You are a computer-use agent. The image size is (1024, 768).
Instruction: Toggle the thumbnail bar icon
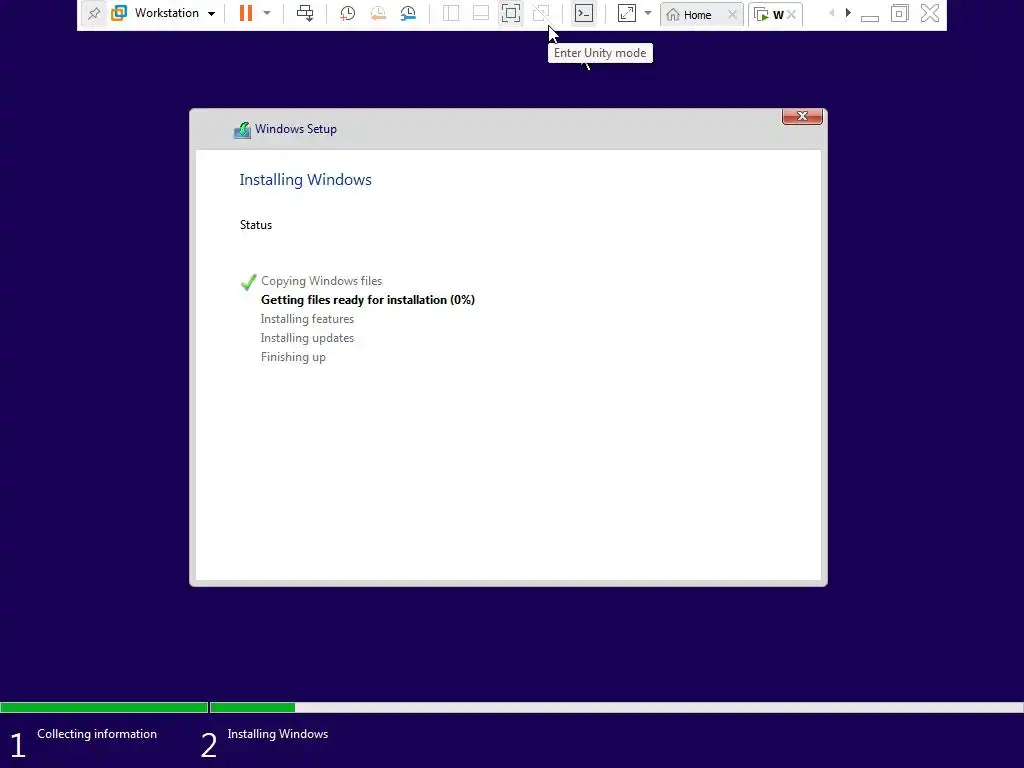tap(481, 13)
